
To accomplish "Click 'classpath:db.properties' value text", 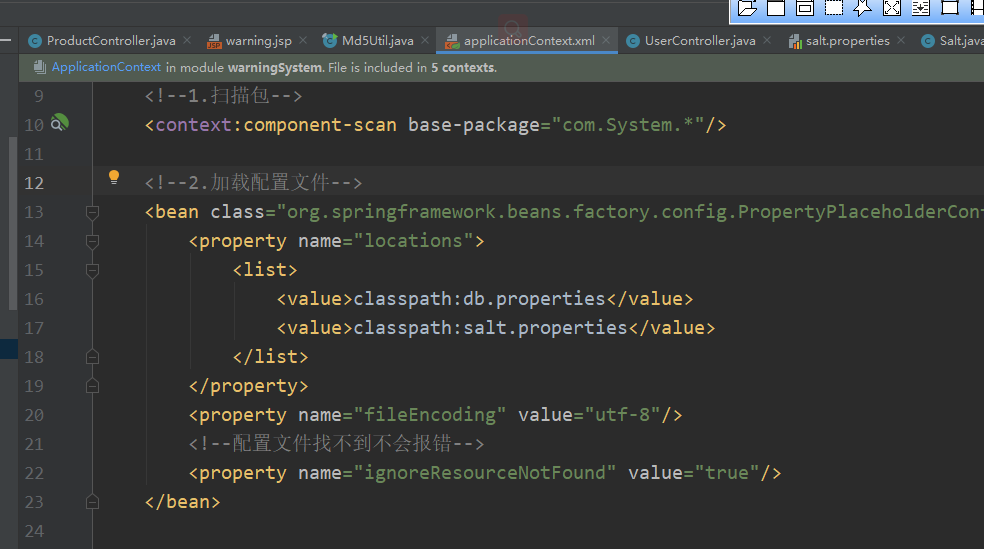I will point(479,299).
